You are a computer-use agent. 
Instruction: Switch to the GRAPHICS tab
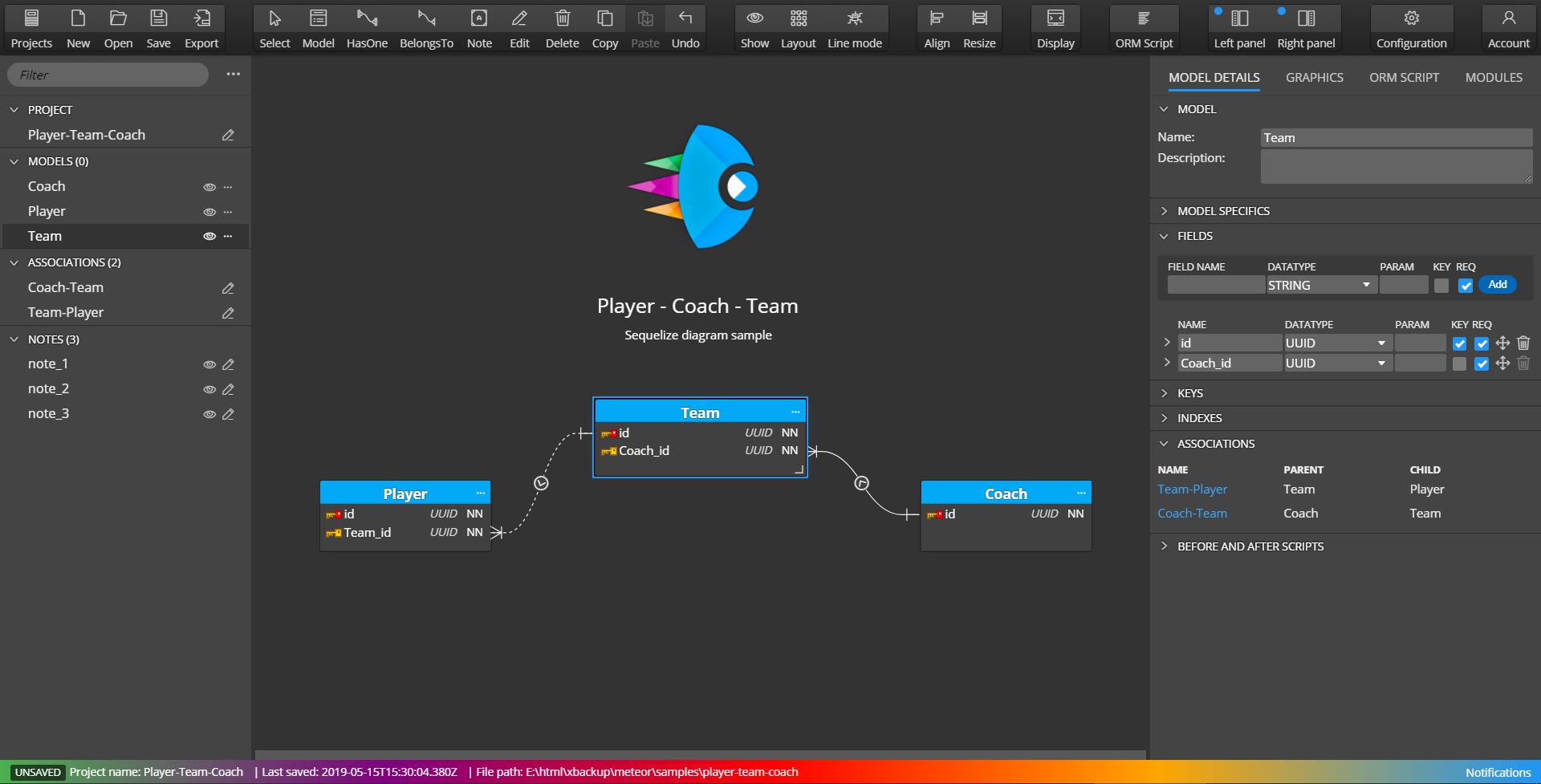pyautogui.click(x=1314, y=78)
